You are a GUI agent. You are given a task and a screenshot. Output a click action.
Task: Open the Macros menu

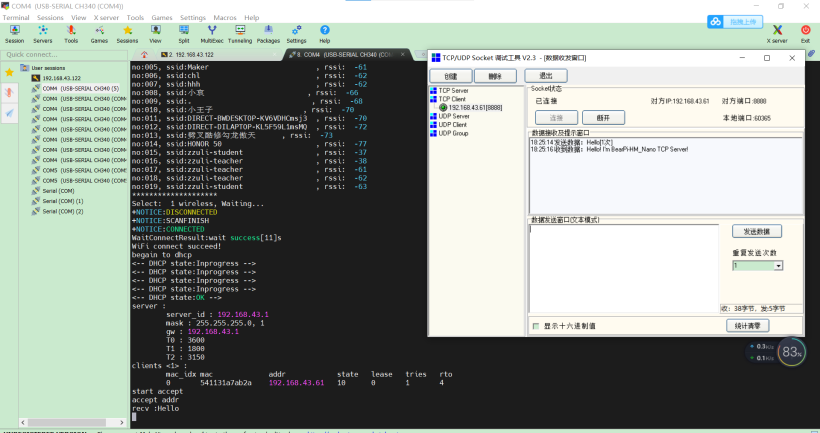224,17
